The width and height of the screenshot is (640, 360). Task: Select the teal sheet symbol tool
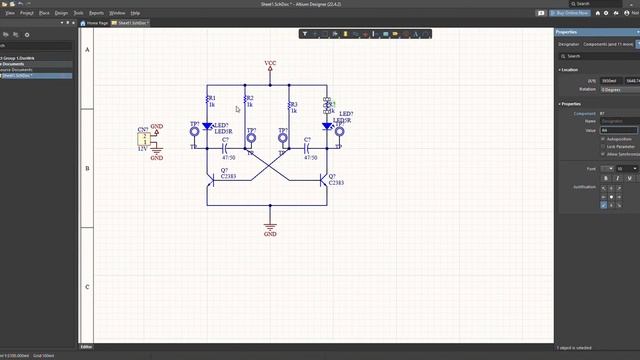pyautogui.click(x=385, y=34)
